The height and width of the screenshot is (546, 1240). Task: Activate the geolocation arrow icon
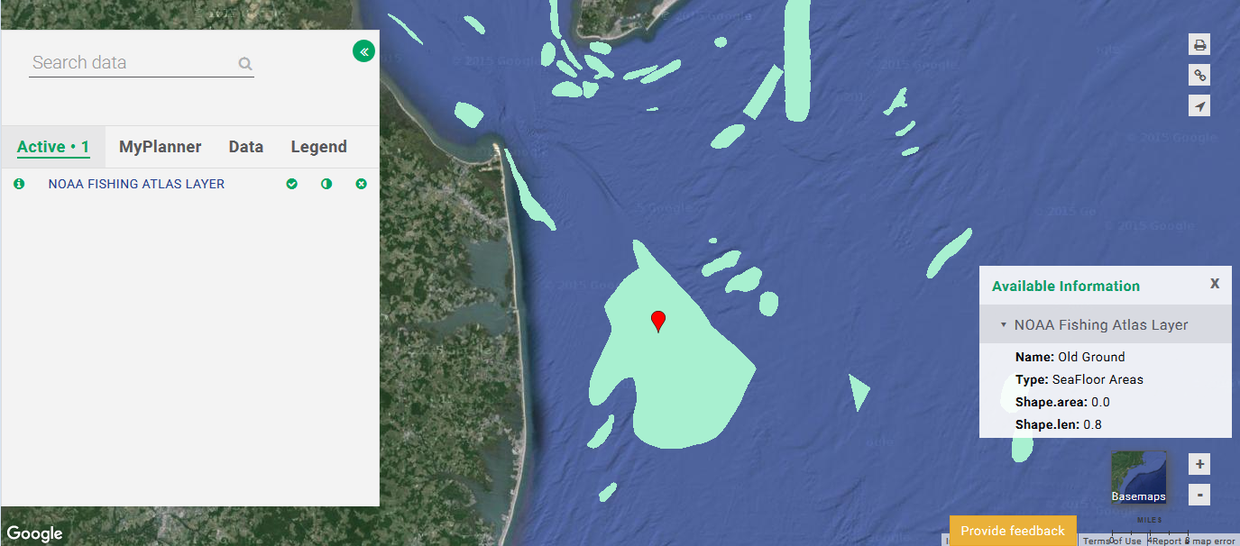pos(1199,106)
